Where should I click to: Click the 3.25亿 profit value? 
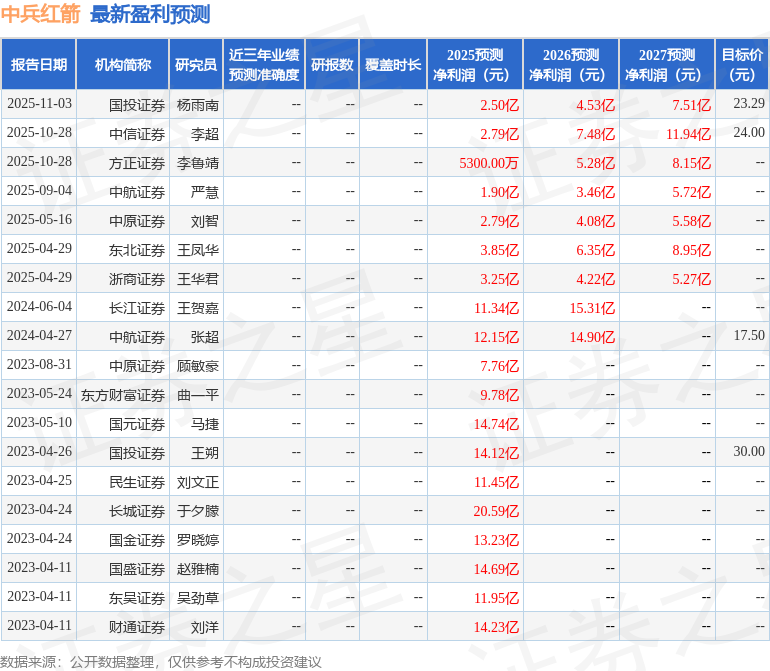[499, 279]
